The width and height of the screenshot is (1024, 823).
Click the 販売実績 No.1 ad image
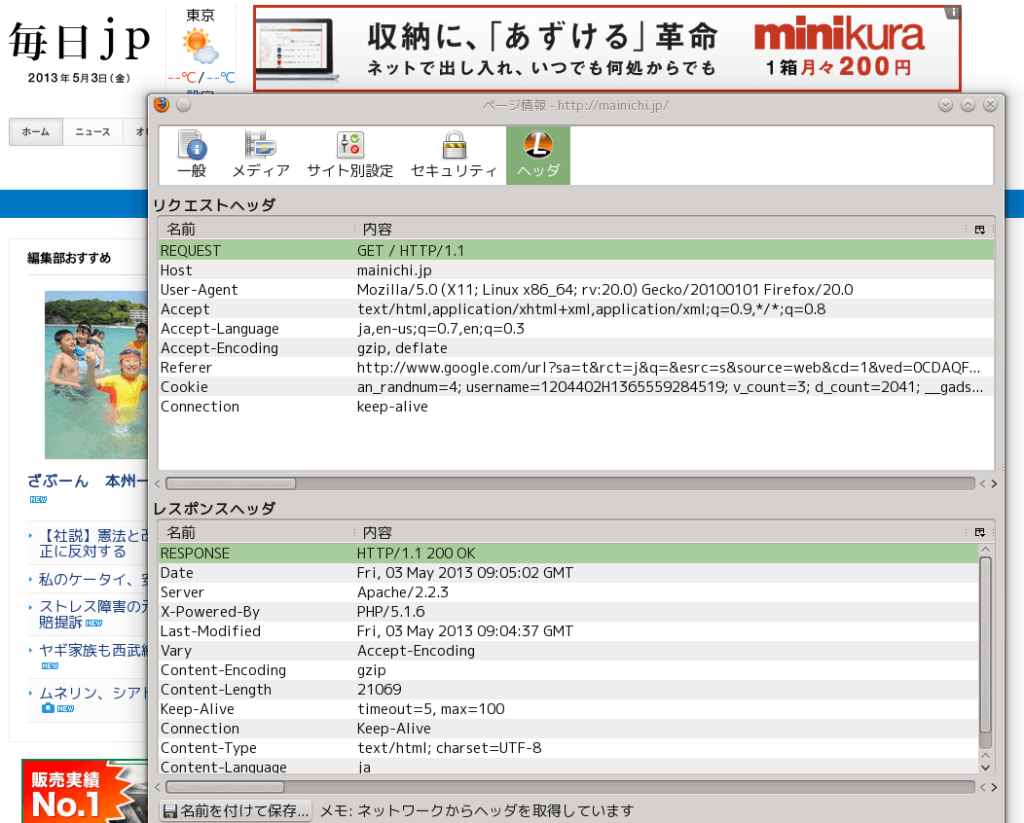coord(85,791)
